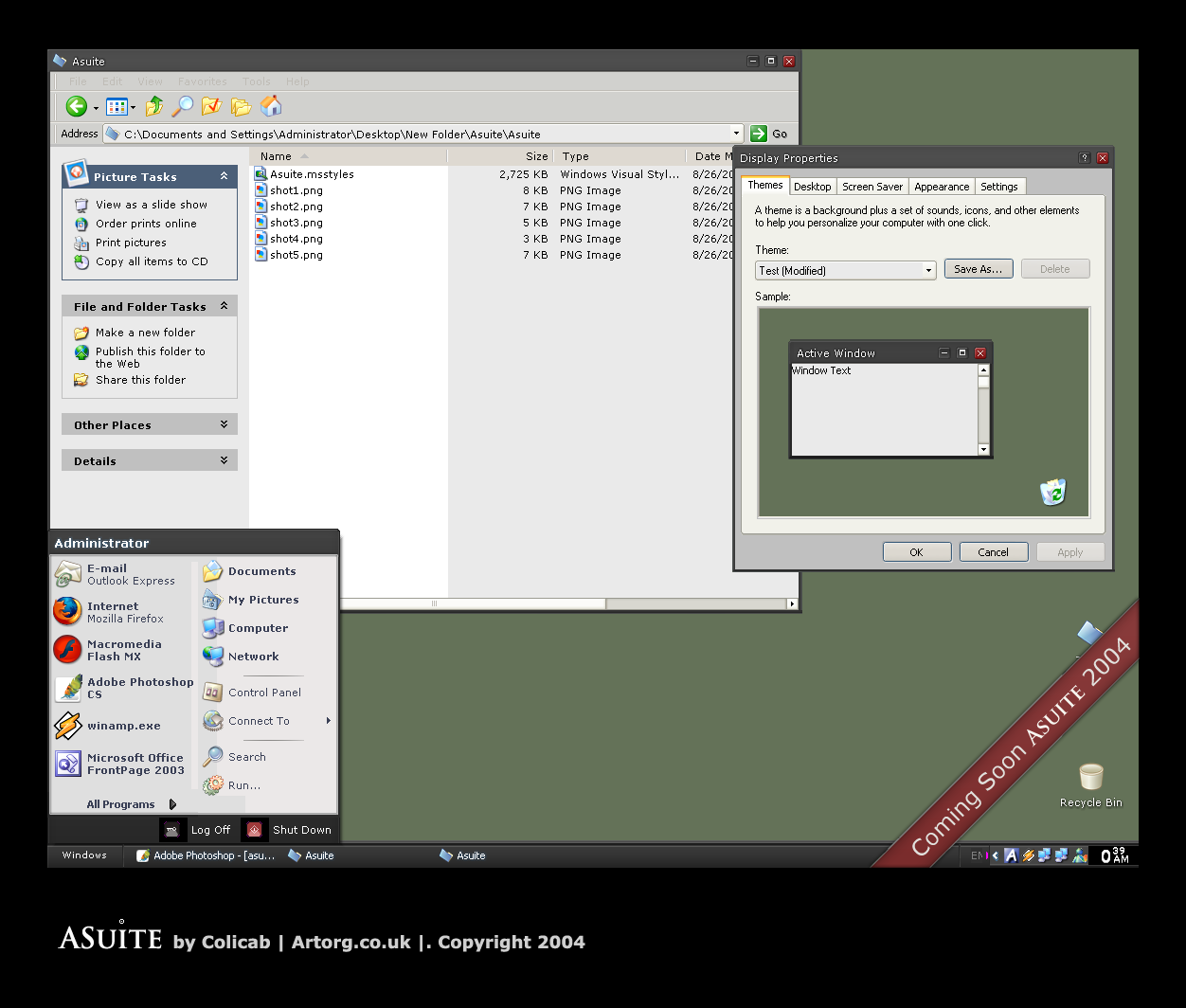Collapse the Picture Tasks section

(x=224, y=176)
